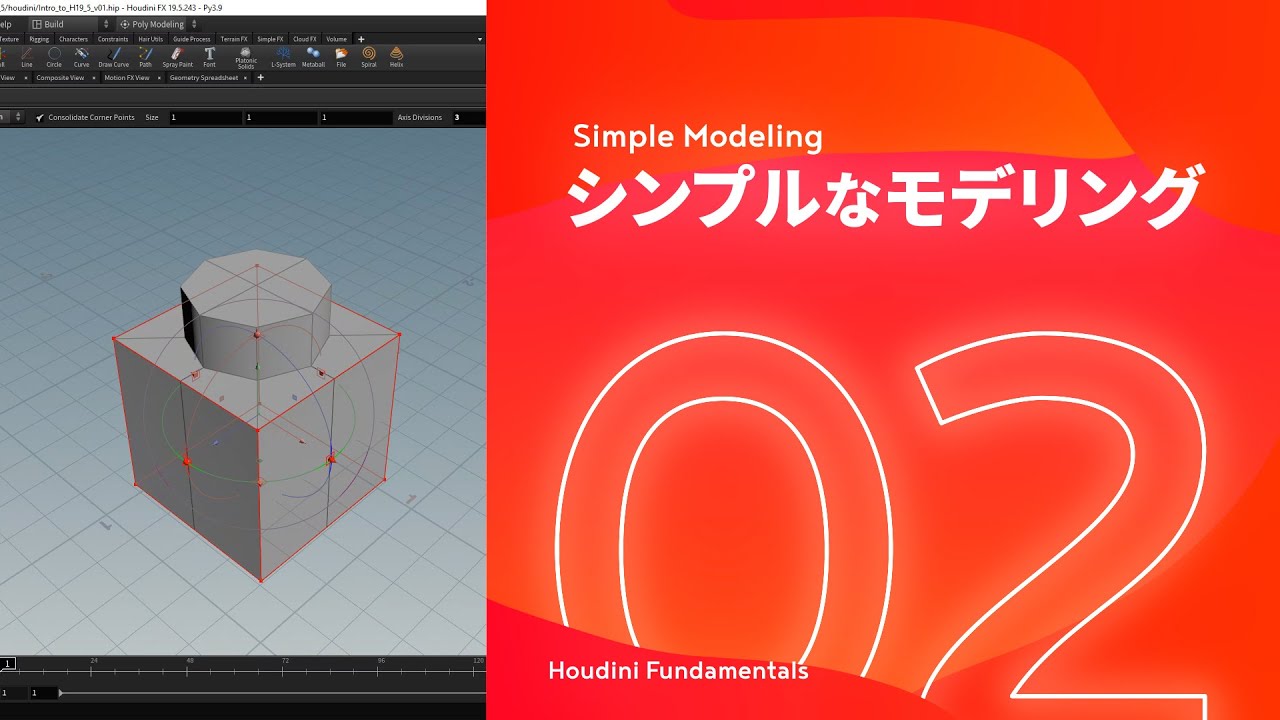Screen dimensions: 1280x720
Task: Click the second Size input field
Action: point(280,117)
